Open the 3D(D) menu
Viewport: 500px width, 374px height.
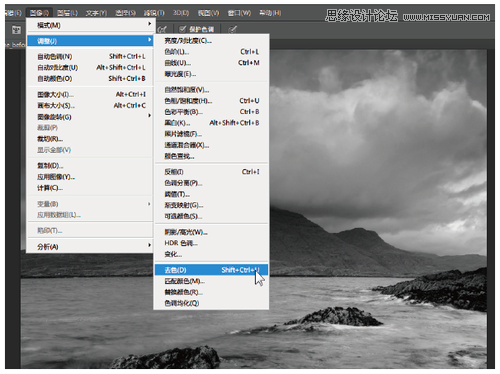click(181, 13)
